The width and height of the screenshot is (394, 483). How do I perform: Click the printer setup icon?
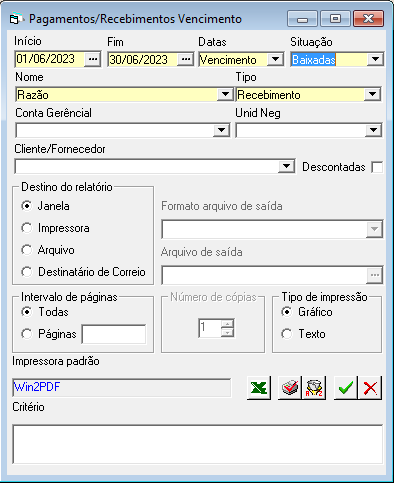290,388
